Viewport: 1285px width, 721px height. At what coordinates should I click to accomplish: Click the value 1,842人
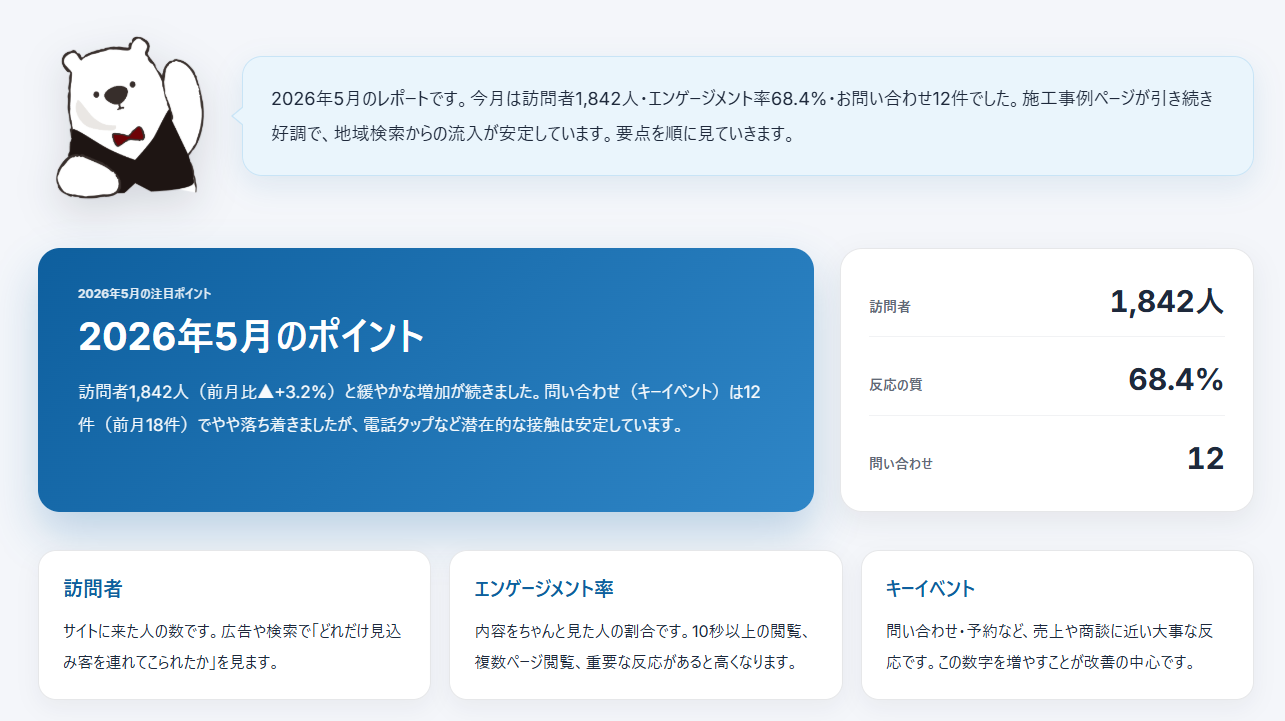click(1167, 302)
